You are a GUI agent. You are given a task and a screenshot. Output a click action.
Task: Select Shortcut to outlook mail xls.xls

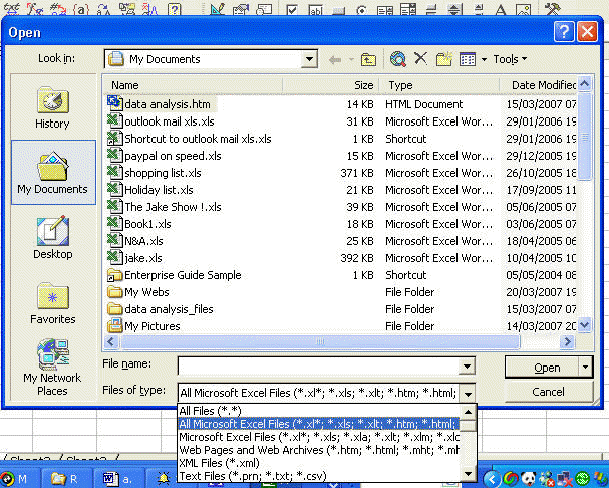198,139
